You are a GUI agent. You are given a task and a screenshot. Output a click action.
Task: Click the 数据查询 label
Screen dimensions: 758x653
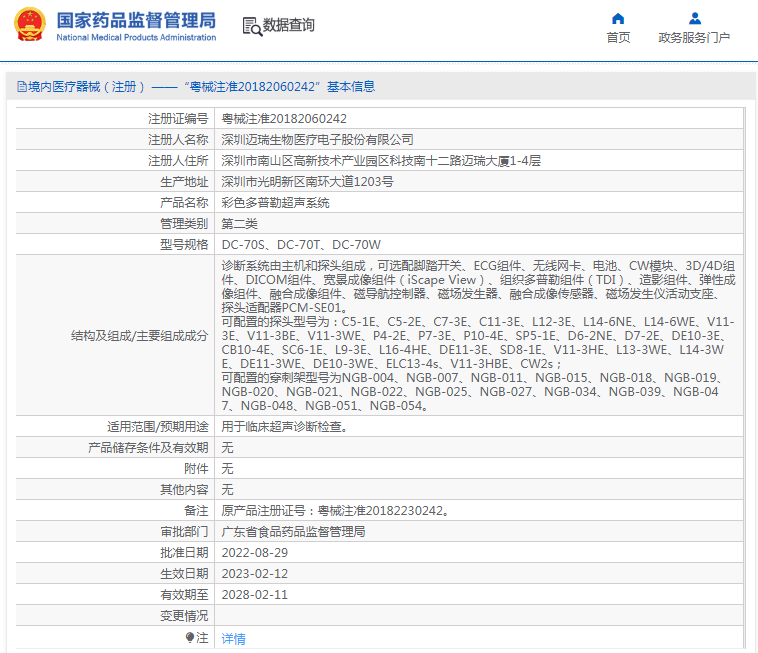click(289, 25)
